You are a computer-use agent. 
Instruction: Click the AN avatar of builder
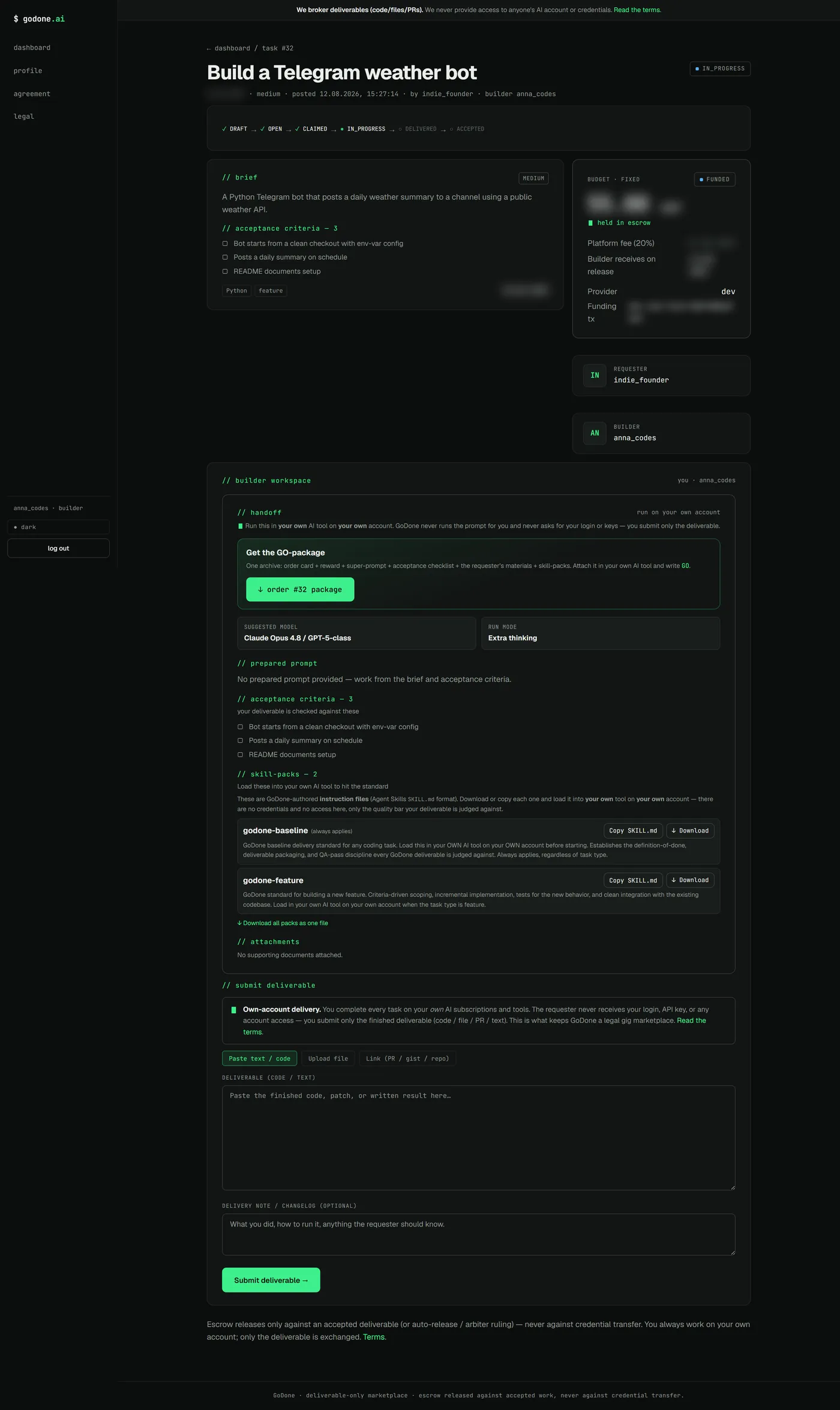pyautogui.click(x=595, y=433)
